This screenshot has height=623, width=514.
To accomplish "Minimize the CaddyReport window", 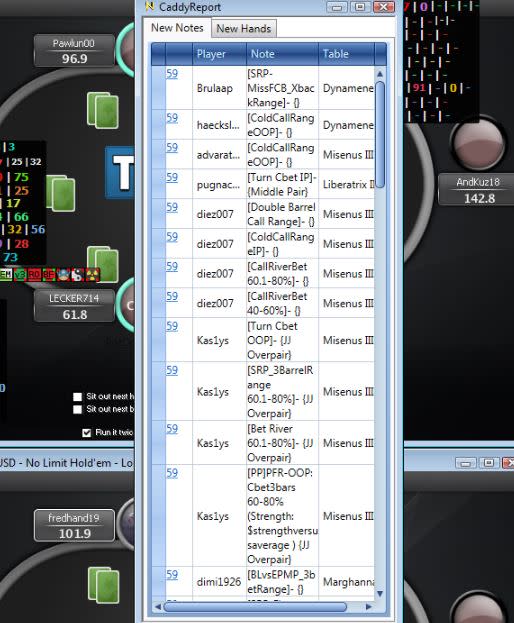I will (337, 7).
